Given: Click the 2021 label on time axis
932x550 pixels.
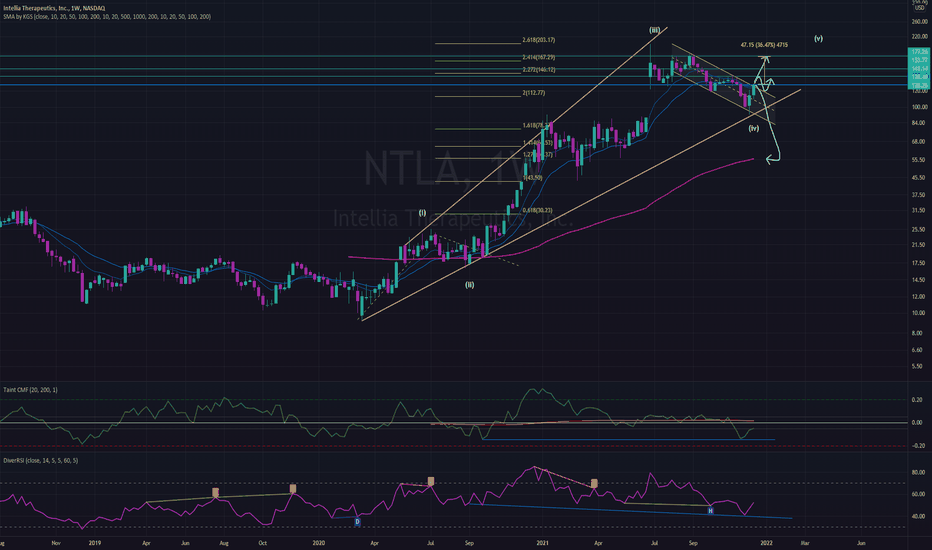Looking at the screenshot, I should [x=542, y=543].
